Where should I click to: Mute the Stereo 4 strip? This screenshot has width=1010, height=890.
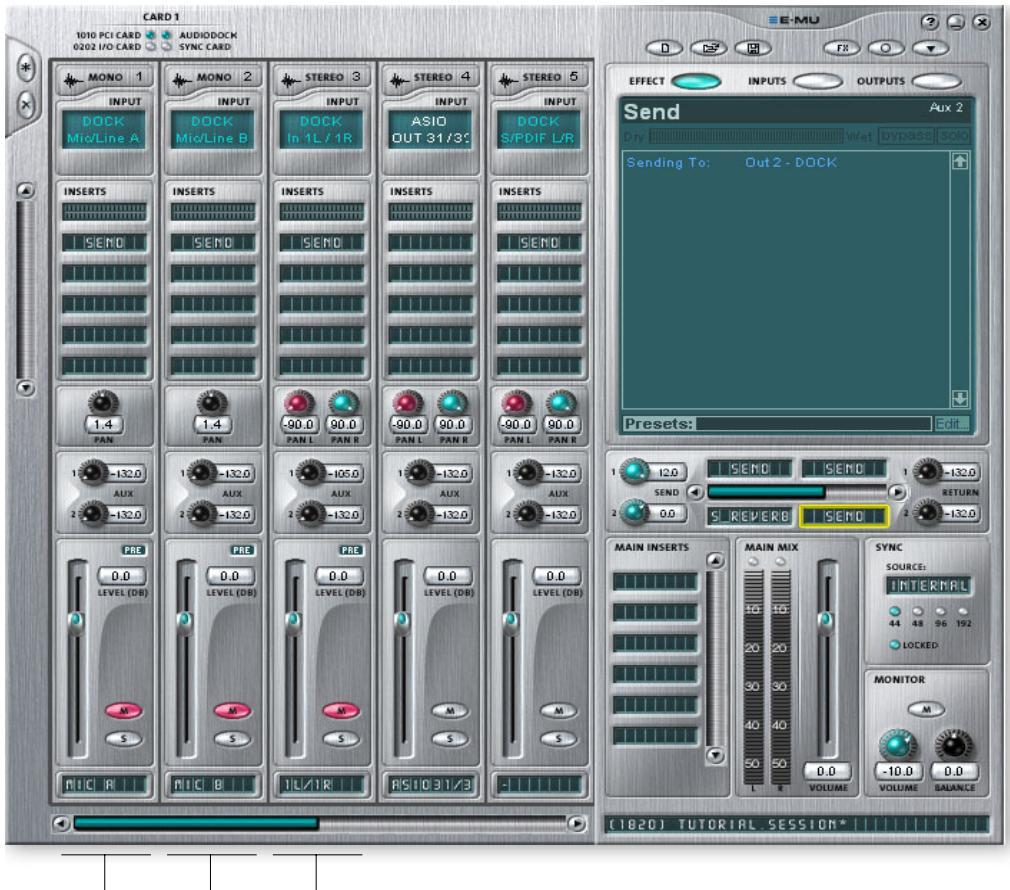(450, 711)
